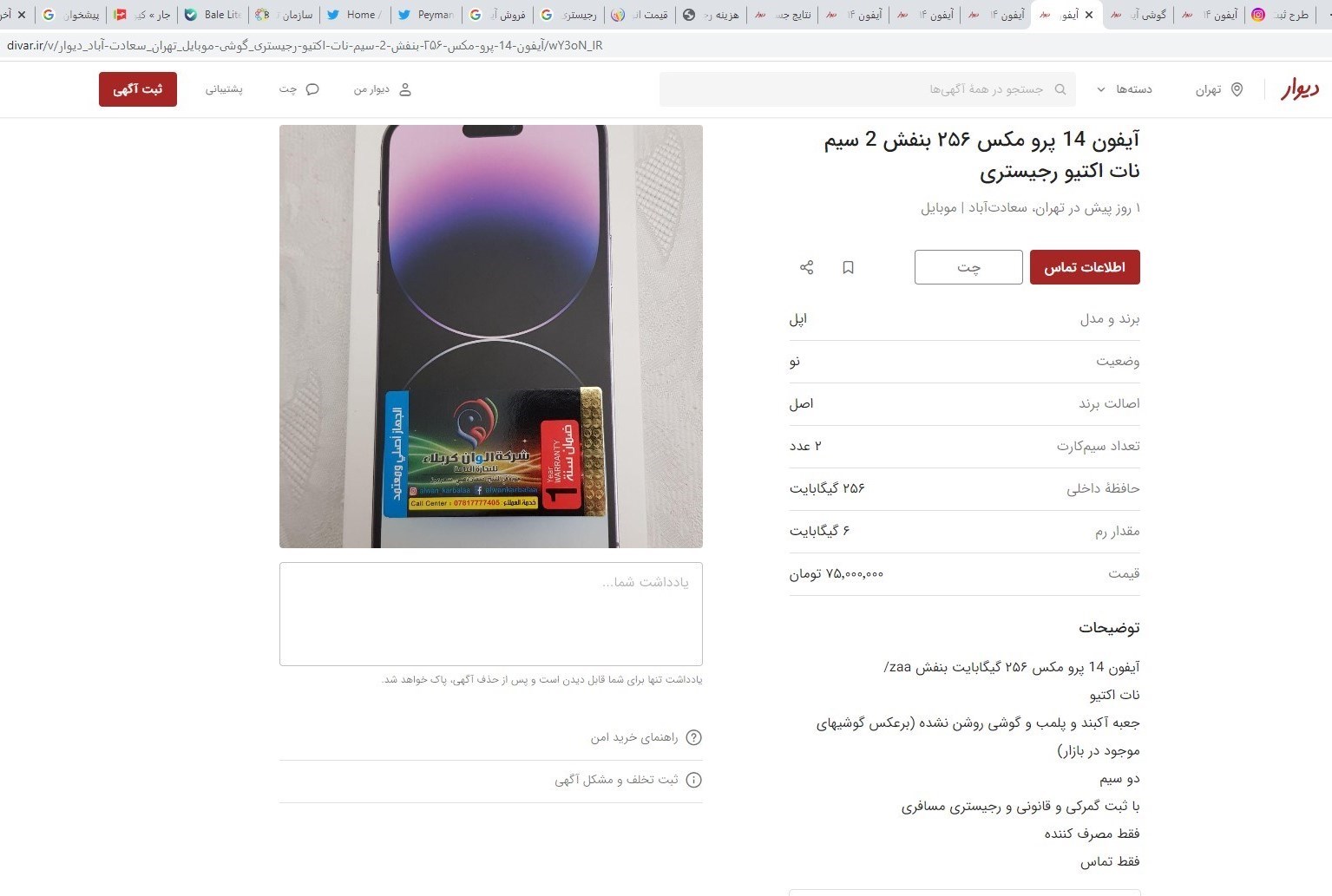The height and width of the screenshot is (896, 1332).
Task: Close the active browser tab
Action: point(1089,15)
